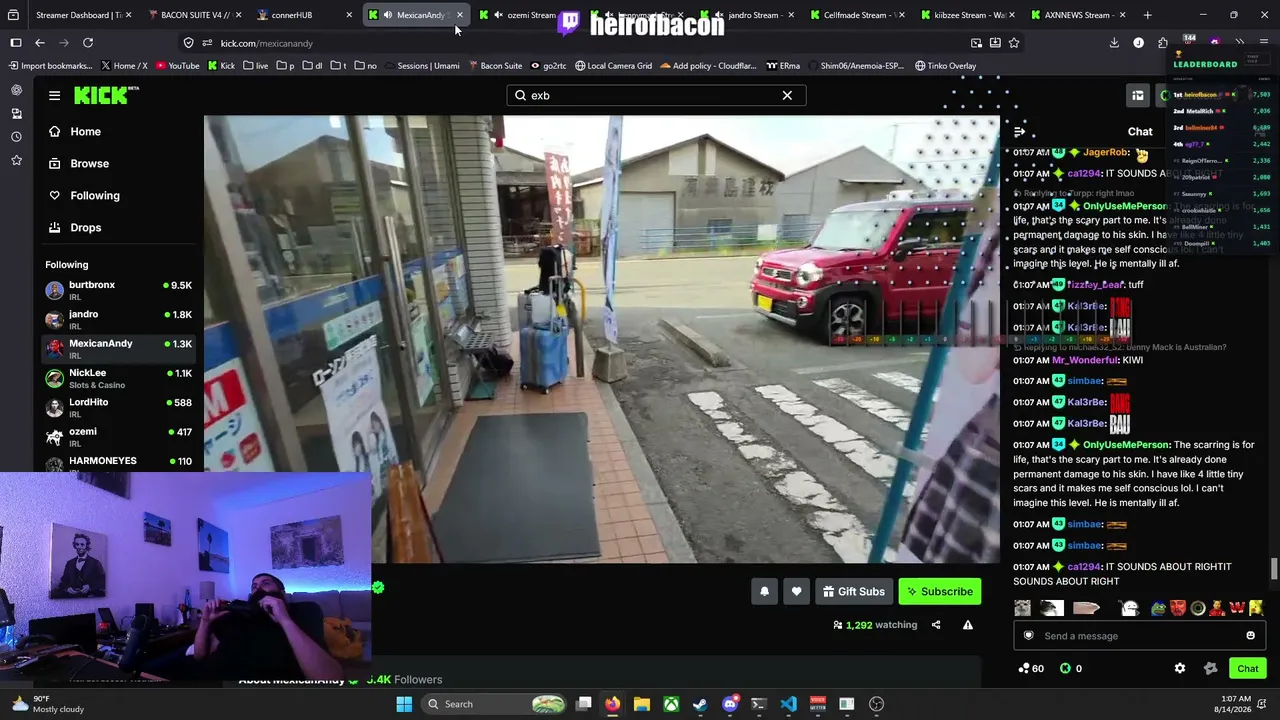
Task: Click the green Chat send button
Action: [1248, 668]
